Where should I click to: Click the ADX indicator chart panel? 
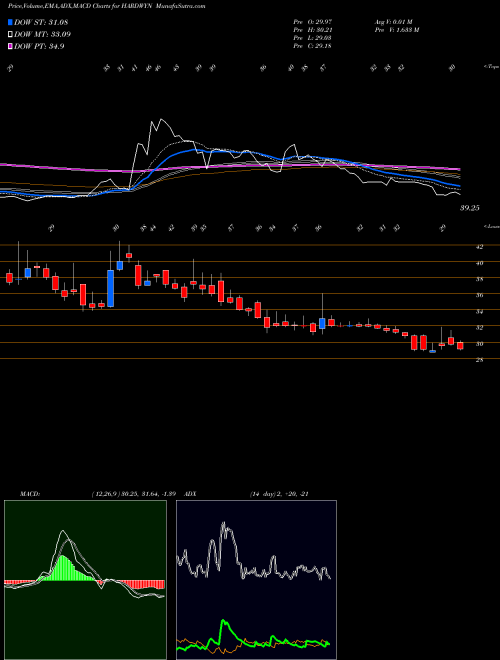256,580
